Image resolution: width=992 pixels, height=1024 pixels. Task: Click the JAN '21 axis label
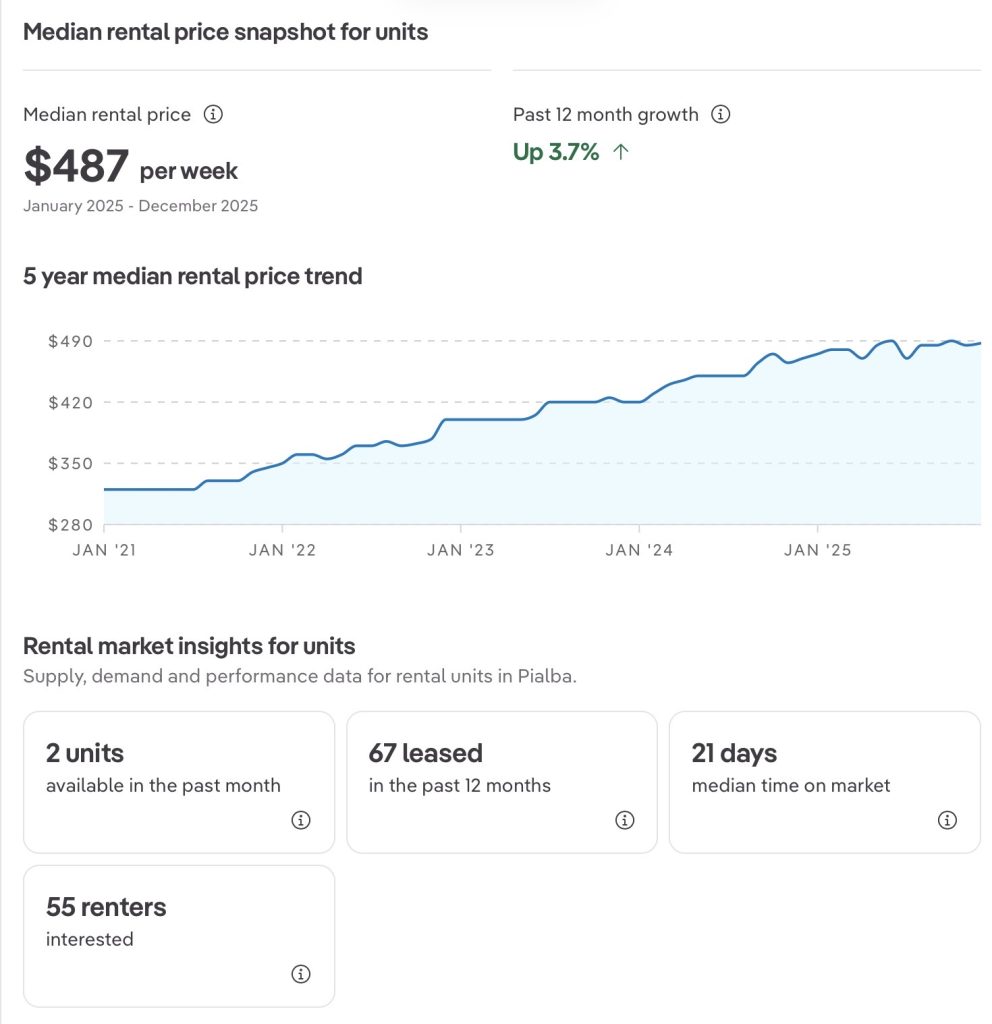[105, 550]
